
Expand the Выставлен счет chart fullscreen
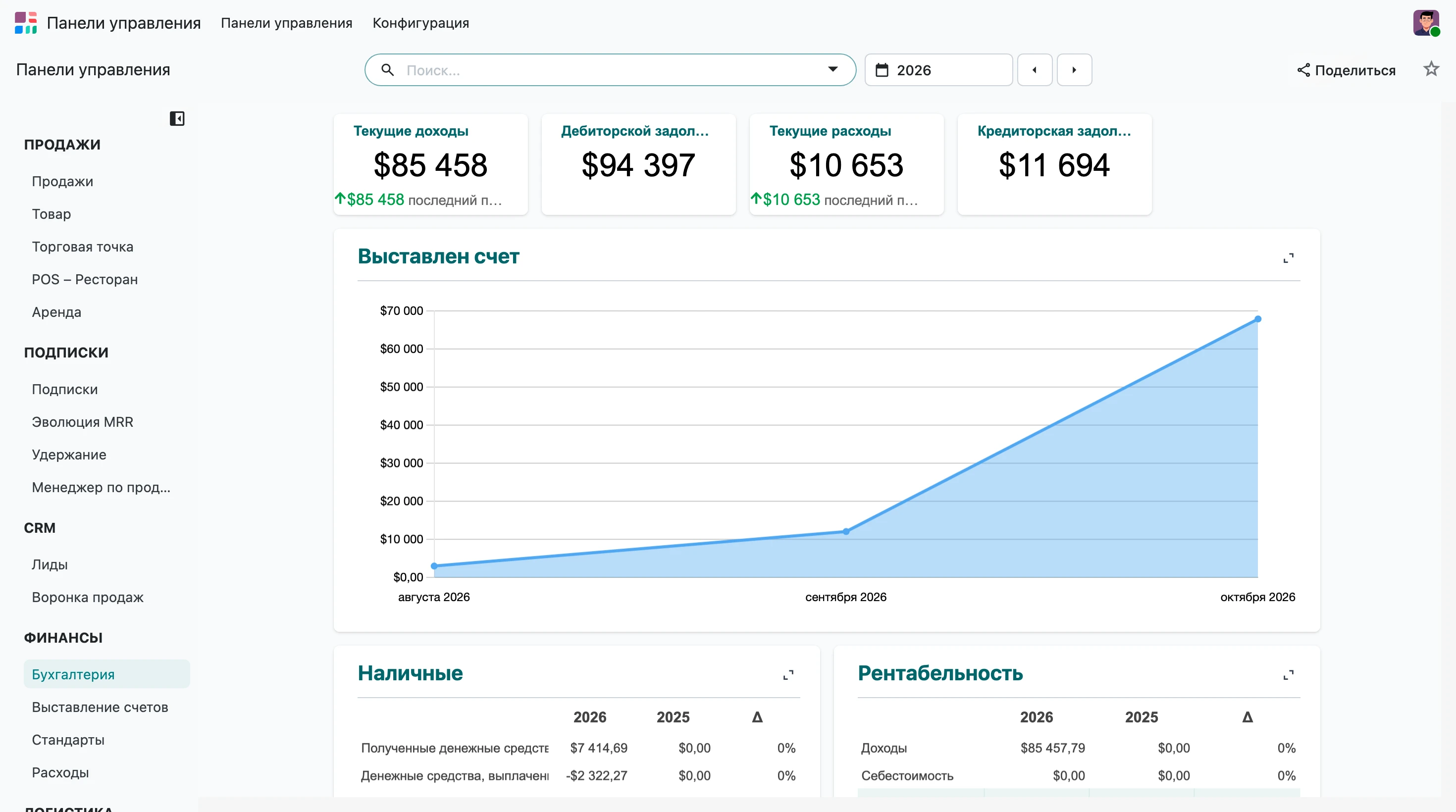pos(1288,258)
